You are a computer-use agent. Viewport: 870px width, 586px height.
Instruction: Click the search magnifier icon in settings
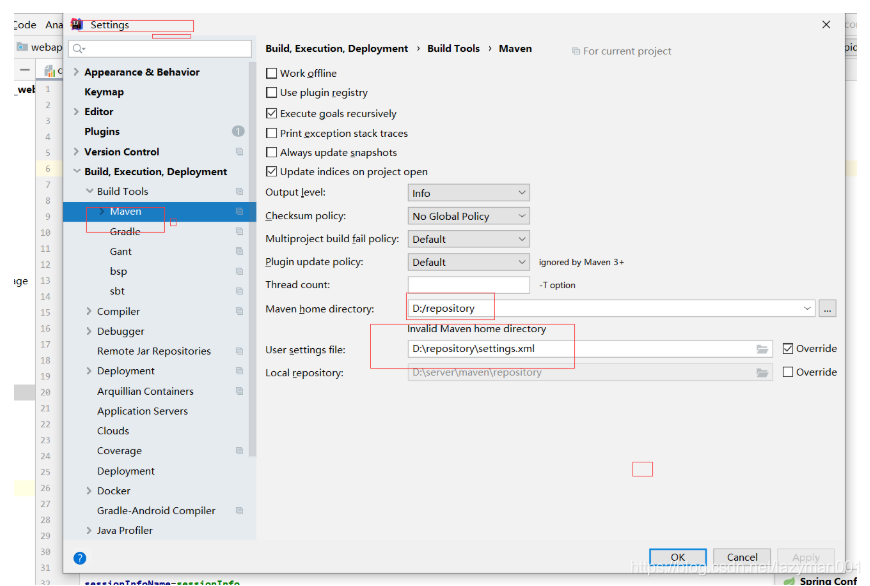[x=78, y=49]
